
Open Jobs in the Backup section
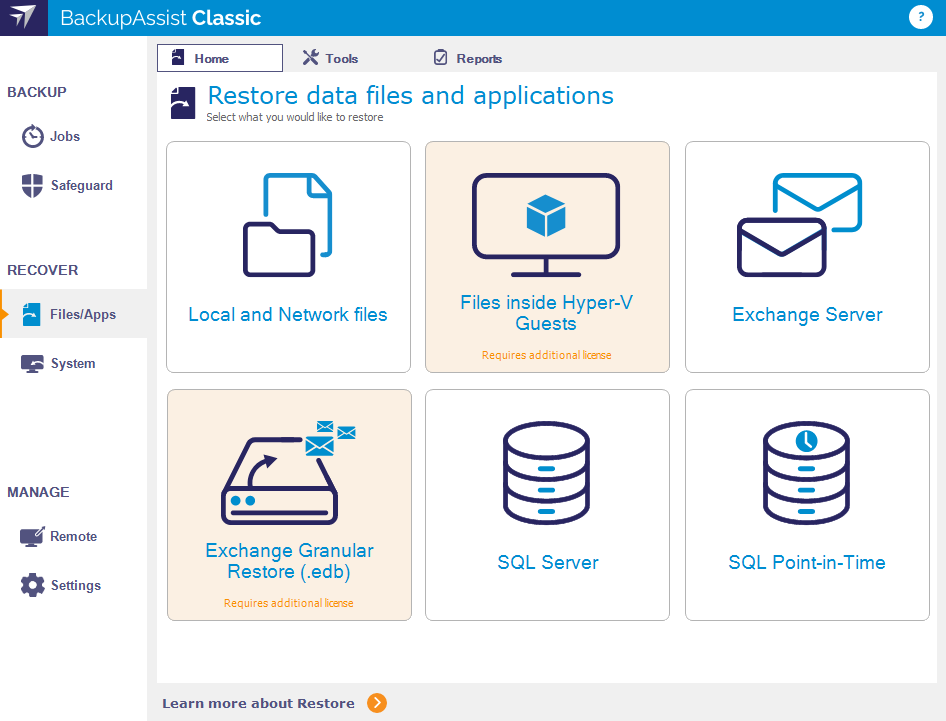click(x=65, y=136)
